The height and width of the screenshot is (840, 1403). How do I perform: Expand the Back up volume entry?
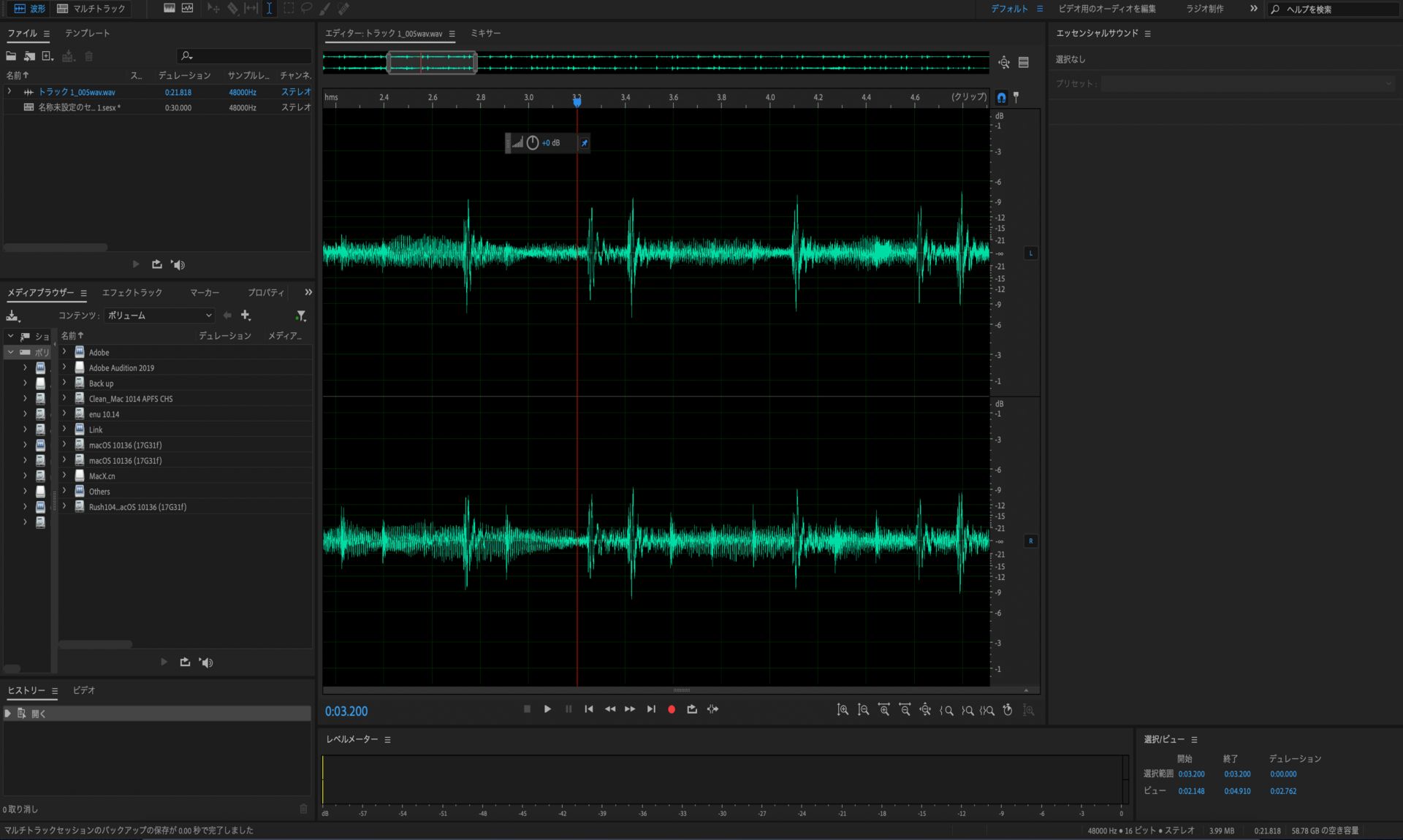click(x=64, y=383)
